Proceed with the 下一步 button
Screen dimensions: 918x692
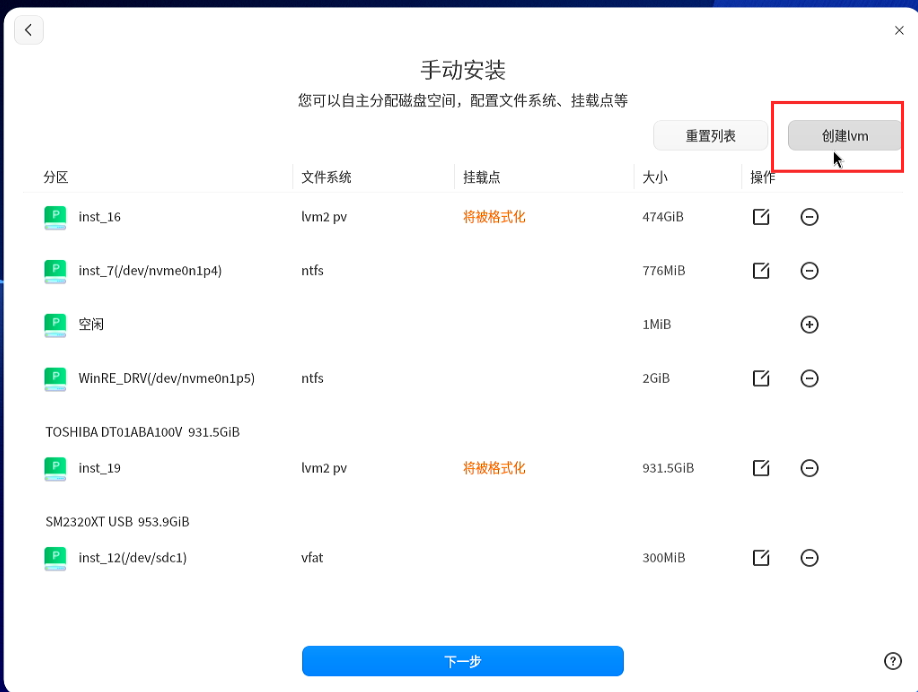pyautogui.click(x=463, y=661)
